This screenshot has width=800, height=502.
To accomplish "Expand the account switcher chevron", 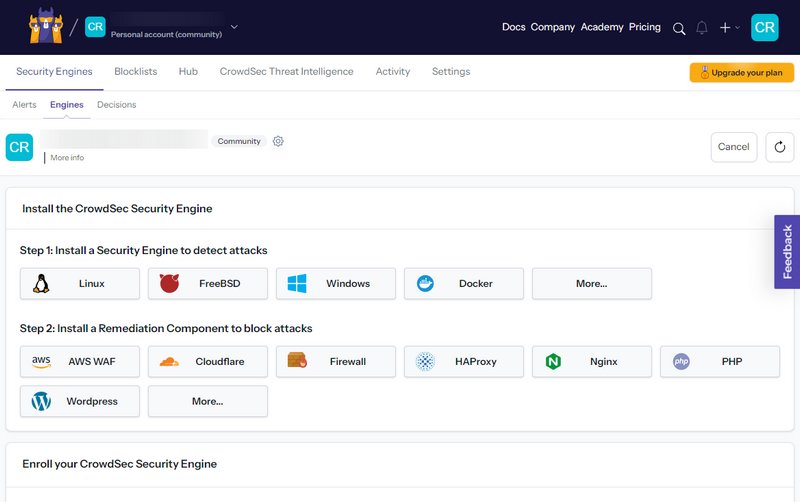I will tap(234, 27).
